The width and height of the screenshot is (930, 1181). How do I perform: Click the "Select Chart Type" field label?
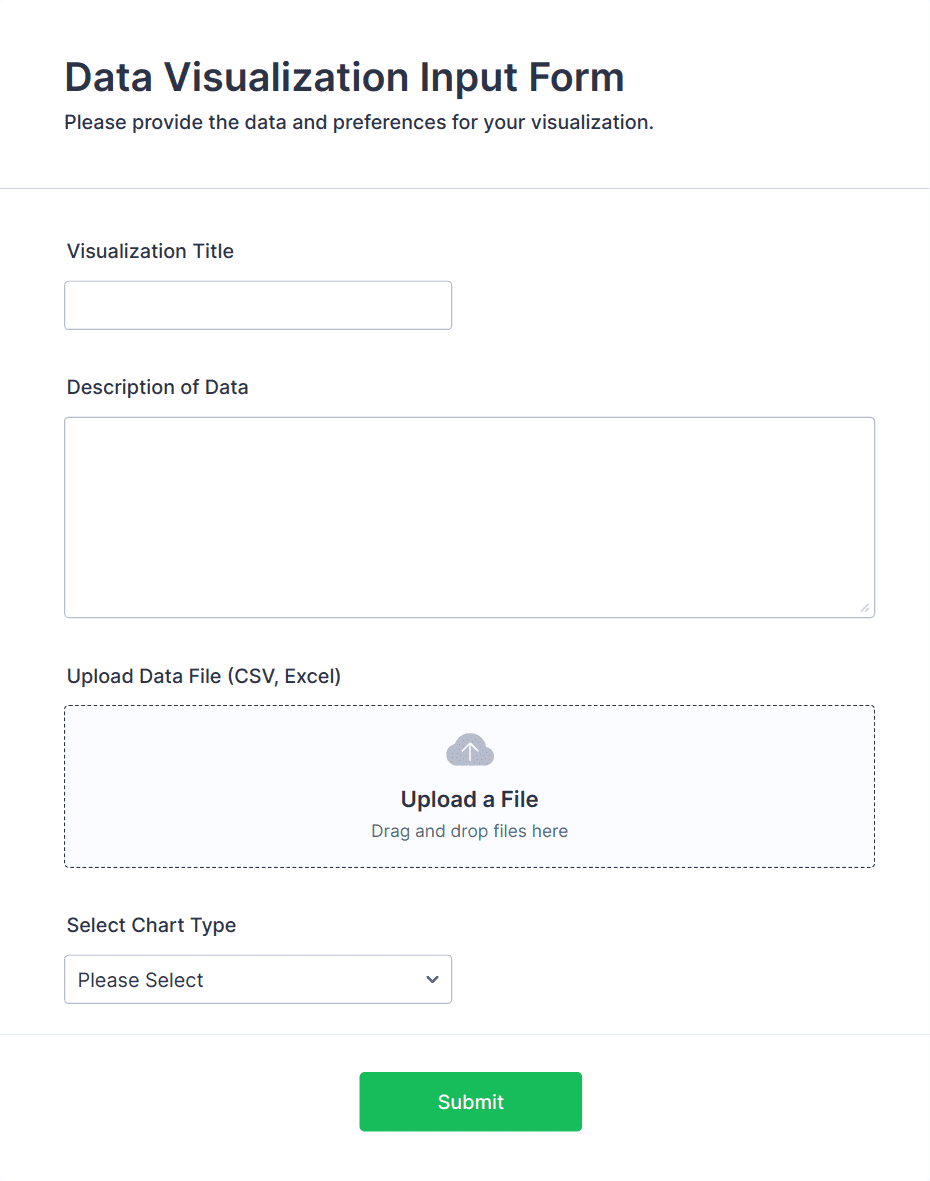[x=151, y=925]
